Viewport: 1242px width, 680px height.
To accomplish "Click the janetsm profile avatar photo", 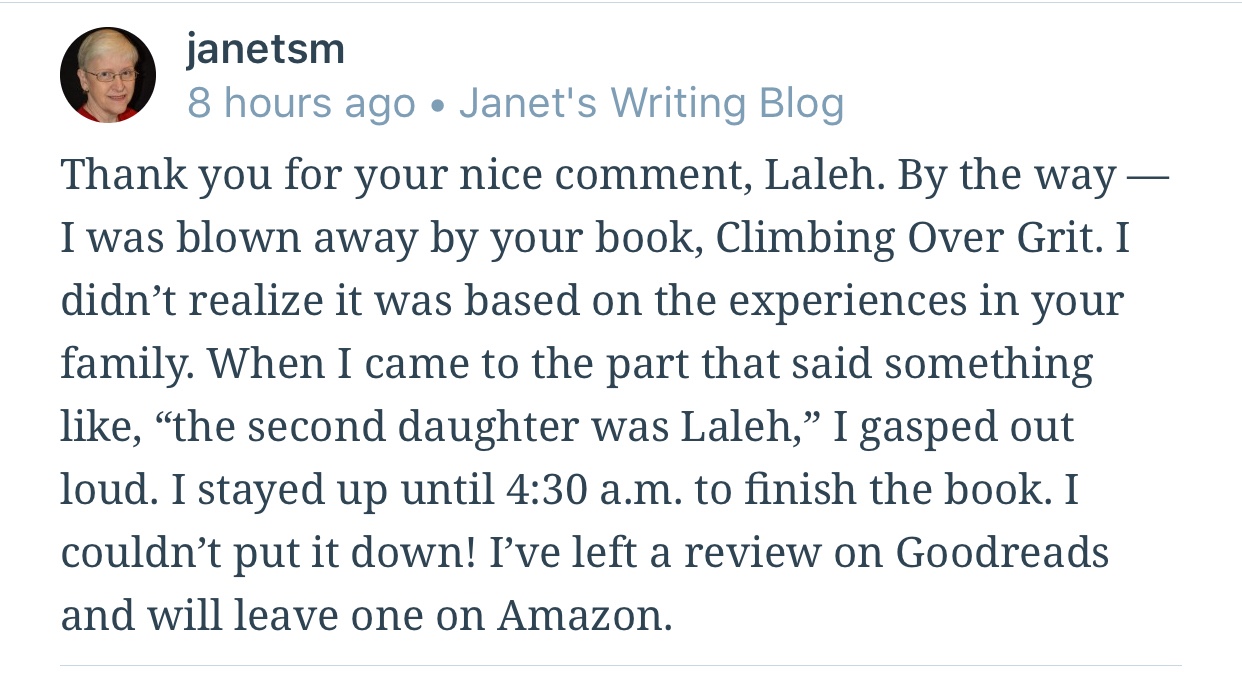I will [x=108, y=75].
